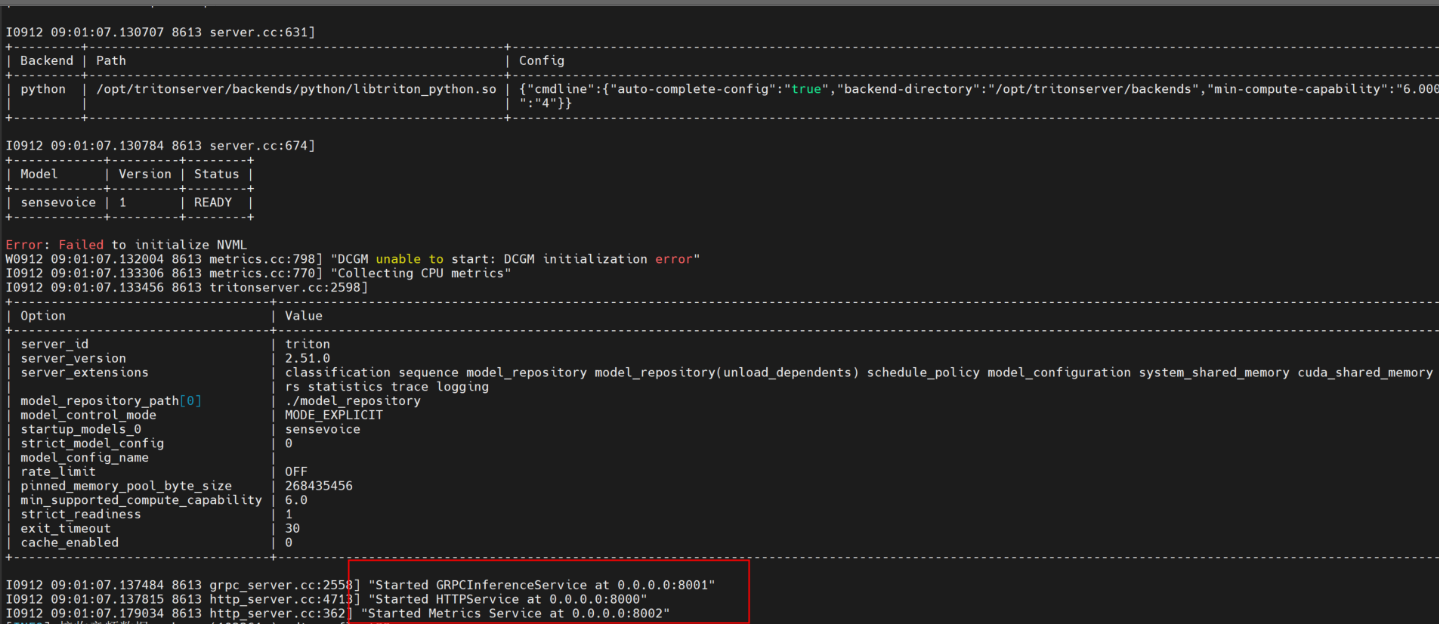Click the 'Started HTTPService at 0.0.0.0:8000' message
This screenshot has height=624, width=1439.
pos(508,598)
